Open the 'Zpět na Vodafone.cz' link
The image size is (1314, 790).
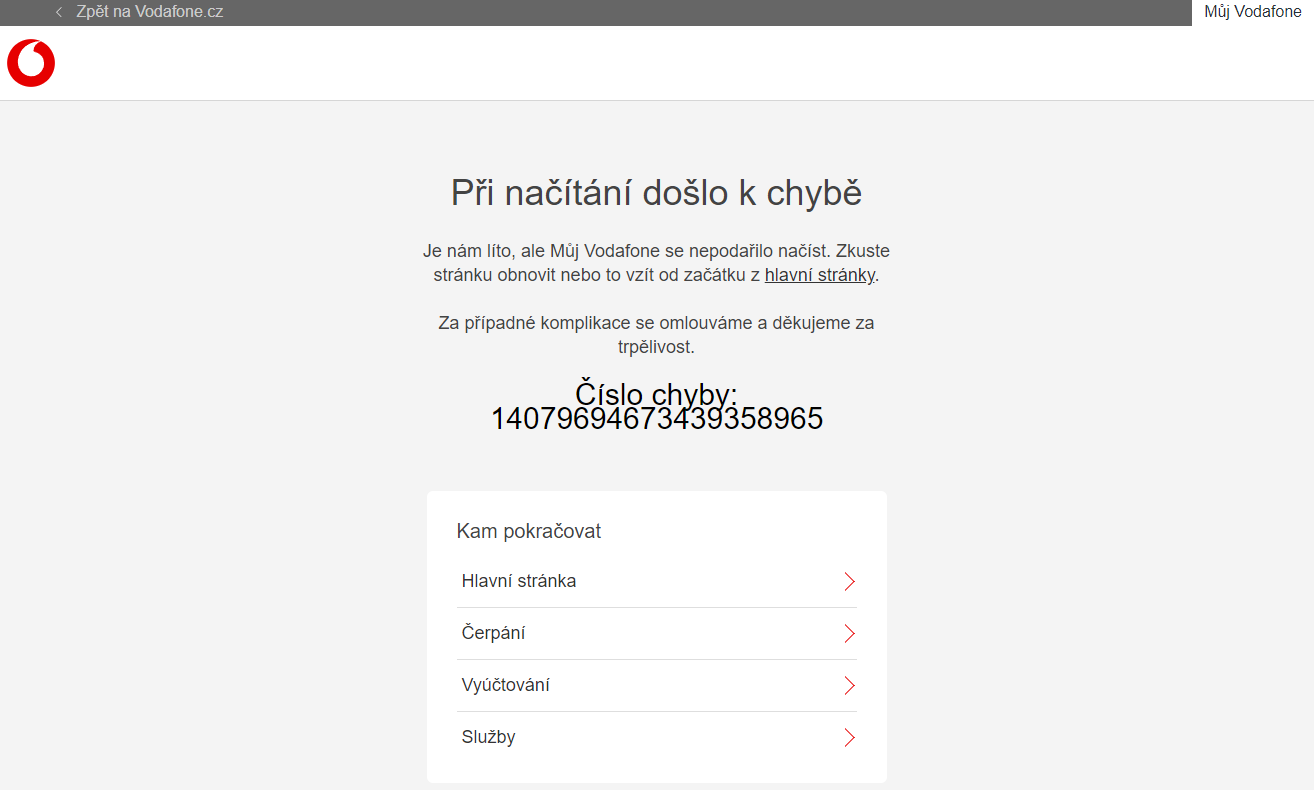(149, 12)
